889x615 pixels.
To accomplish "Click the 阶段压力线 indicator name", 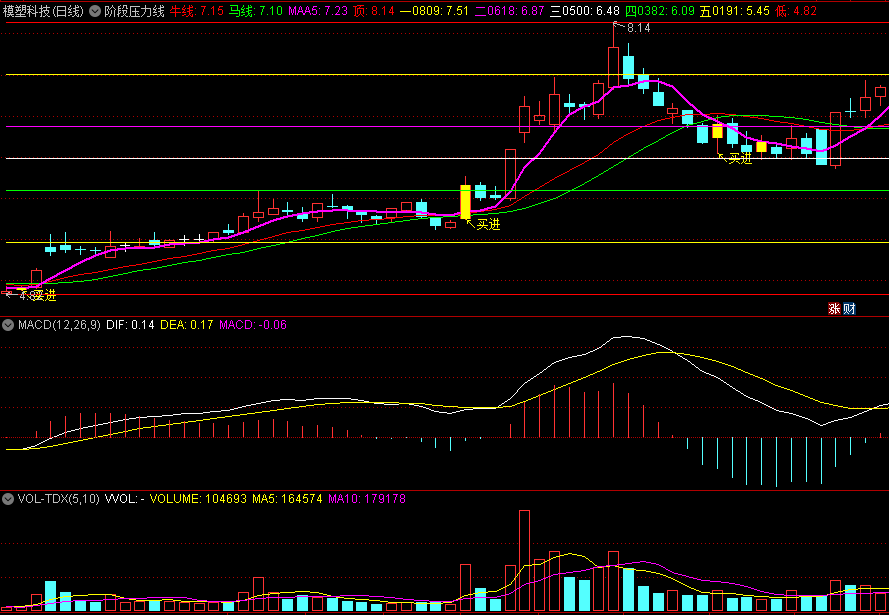I will [134, 11].
